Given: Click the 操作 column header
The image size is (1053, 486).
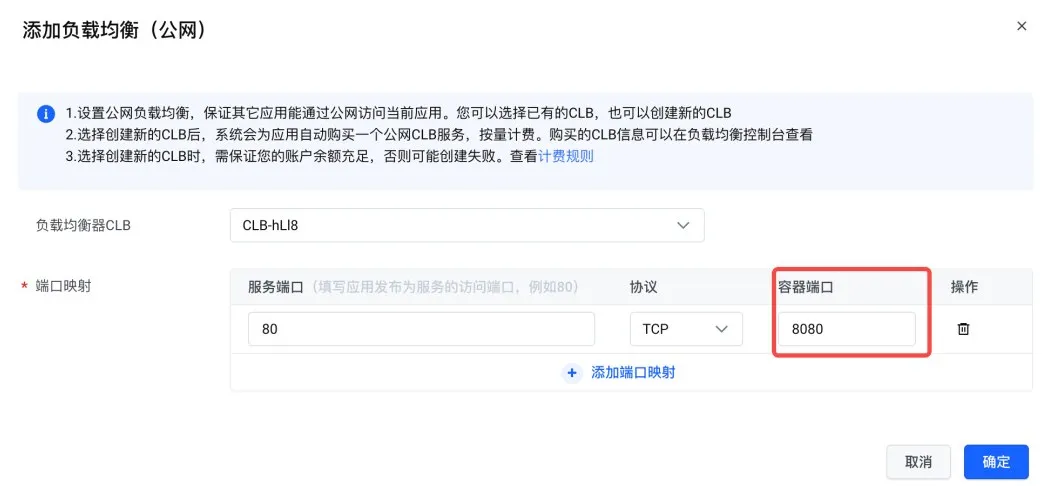Looking at the screenshot, I should pos(964,286).
